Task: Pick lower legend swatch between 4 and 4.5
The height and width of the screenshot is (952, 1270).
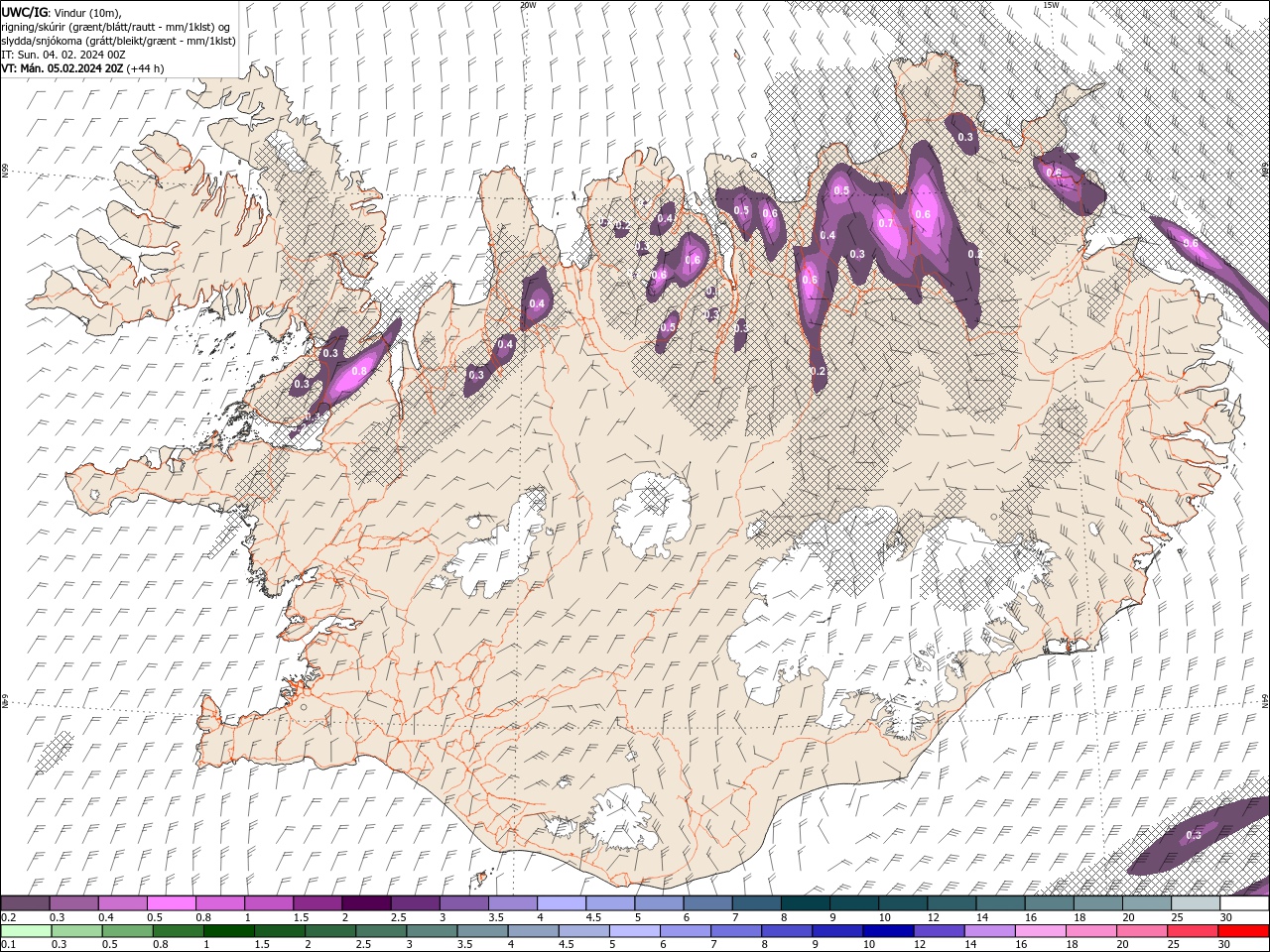Action: pyautogui.click(x=533, y=931)
